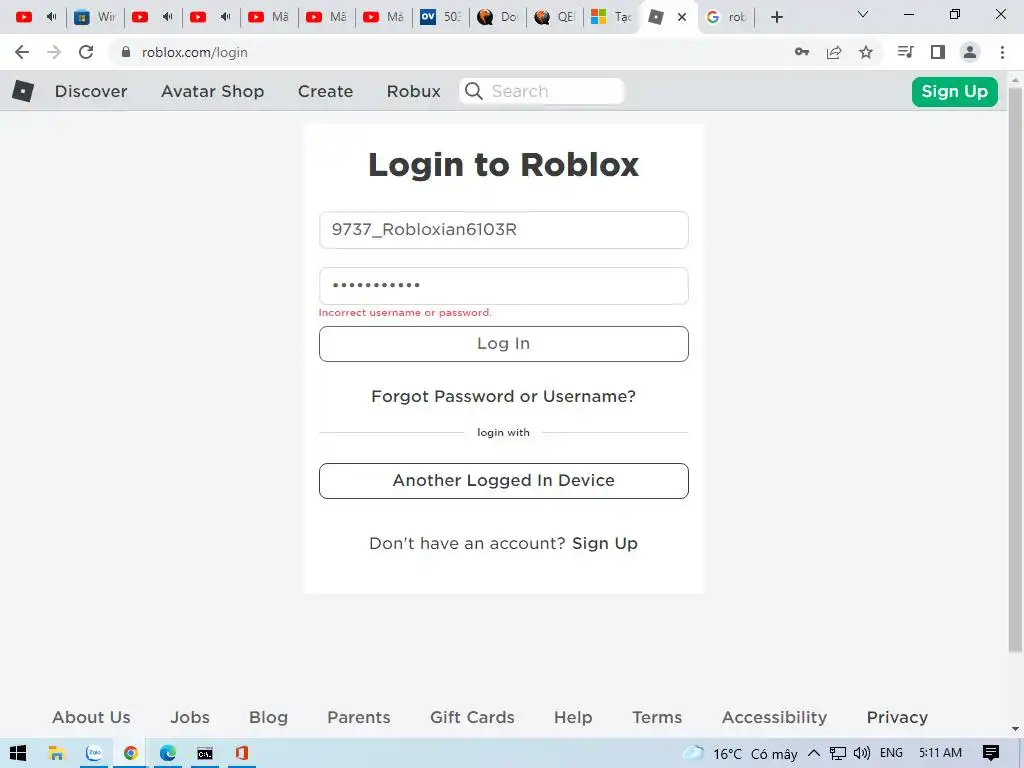Open Zalo from the taskbar
Image resolution: width=1024 pixels, height=768 pixels.
(94, 753)
